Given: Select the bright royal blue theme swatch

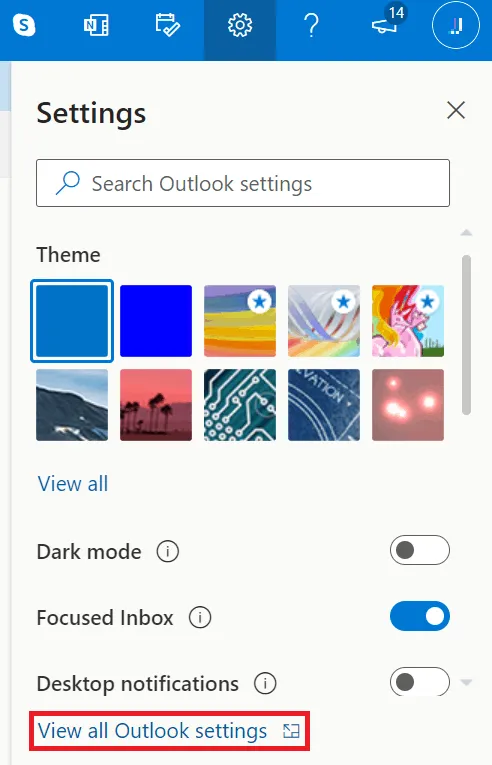Looking at the screenshot, I should 156,321.
